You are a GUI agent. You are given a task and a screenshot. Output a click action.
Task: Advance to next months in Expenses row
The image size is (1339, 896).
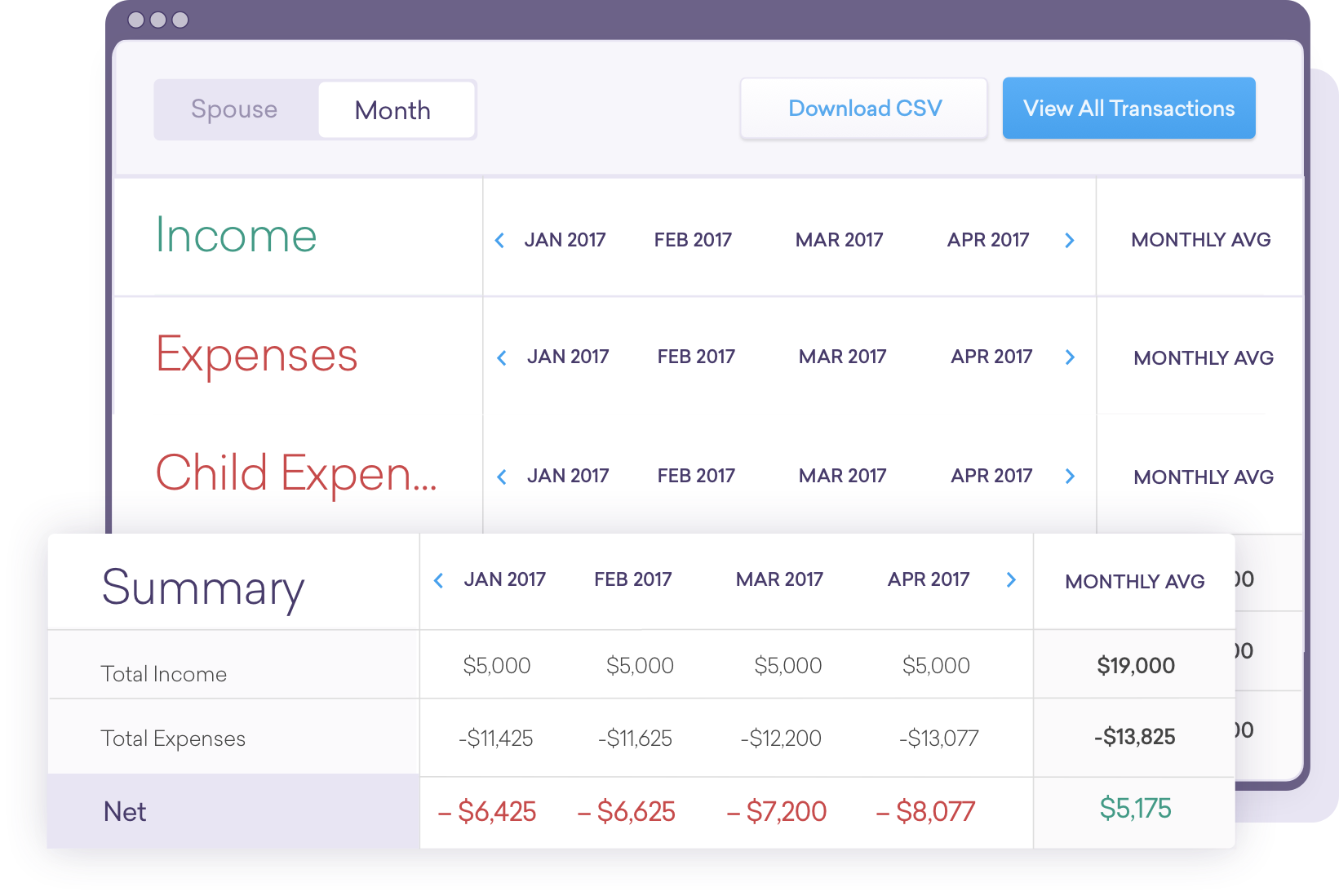(x=1071, y=357)
